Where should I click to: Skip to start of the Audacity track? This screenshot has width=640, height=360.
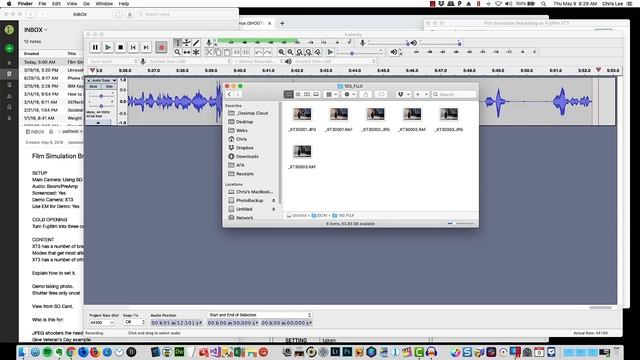(133, 47)
